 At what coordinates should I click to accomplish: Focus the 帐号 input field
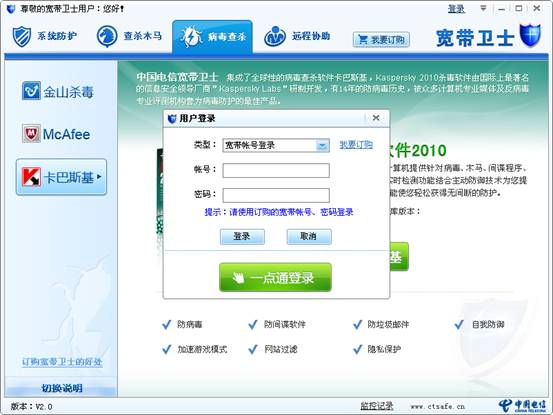(276, 170)
